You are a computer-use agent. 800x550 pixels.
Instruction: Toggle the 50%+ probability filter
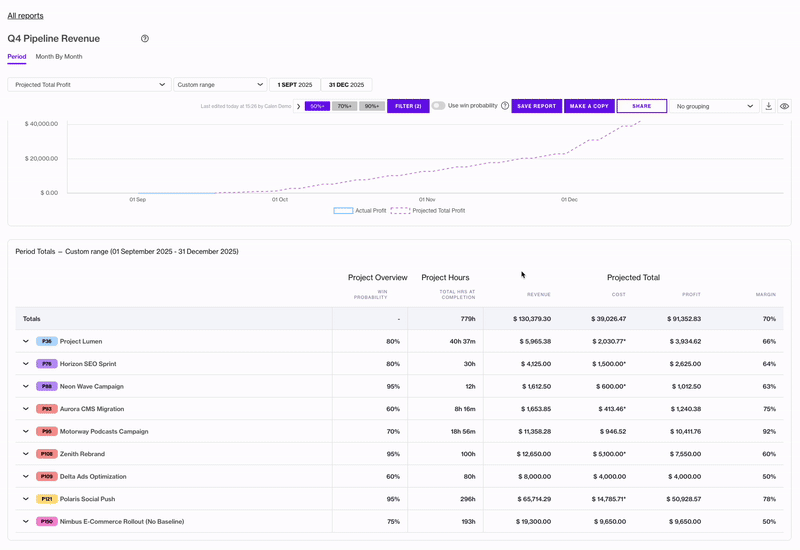click(317, 106)
